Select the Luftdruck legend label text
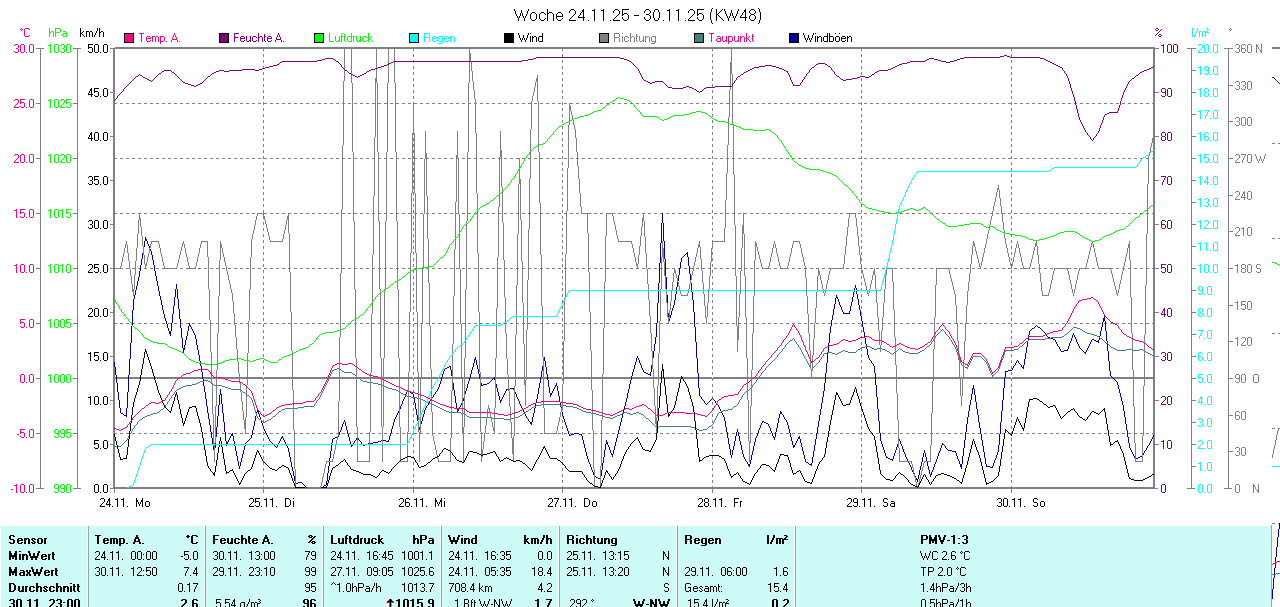 pos(350,38)
